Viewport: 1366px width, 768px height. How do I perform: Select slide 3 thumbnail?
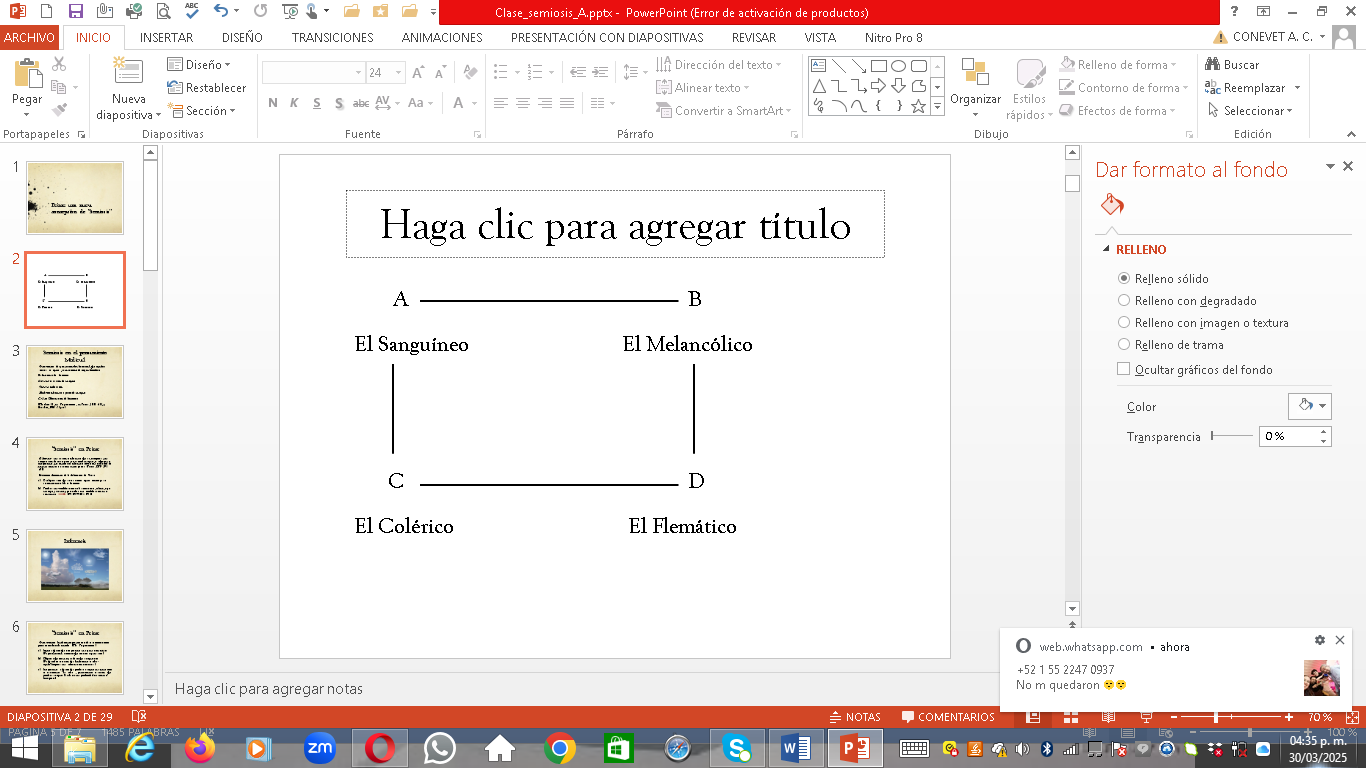click(75, 382)
